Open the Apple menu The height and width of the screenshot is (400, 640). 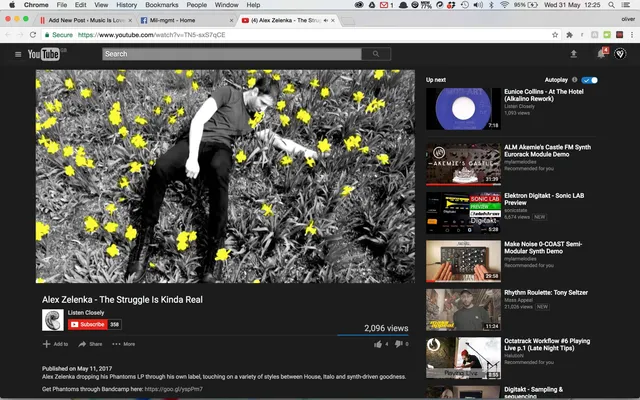[x=12, y=5]
